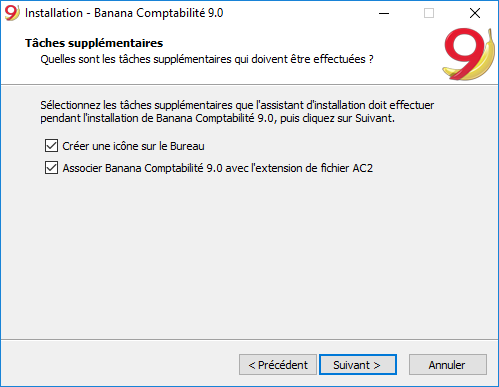
Task: Click the 'Sélectionnez les tâches supplémentaires' instruction text
Action: (x=237, y=105)
